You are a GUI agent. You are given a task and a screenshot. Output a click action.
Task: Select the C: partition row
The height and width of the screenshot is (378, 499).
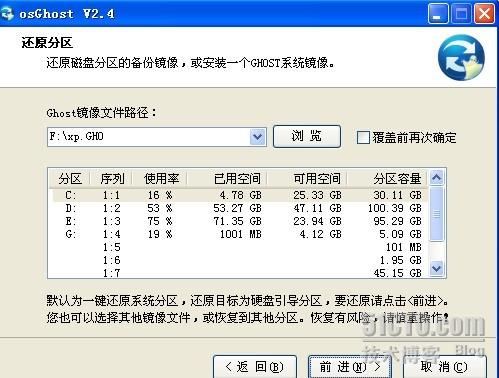click(x=238, y=195)
